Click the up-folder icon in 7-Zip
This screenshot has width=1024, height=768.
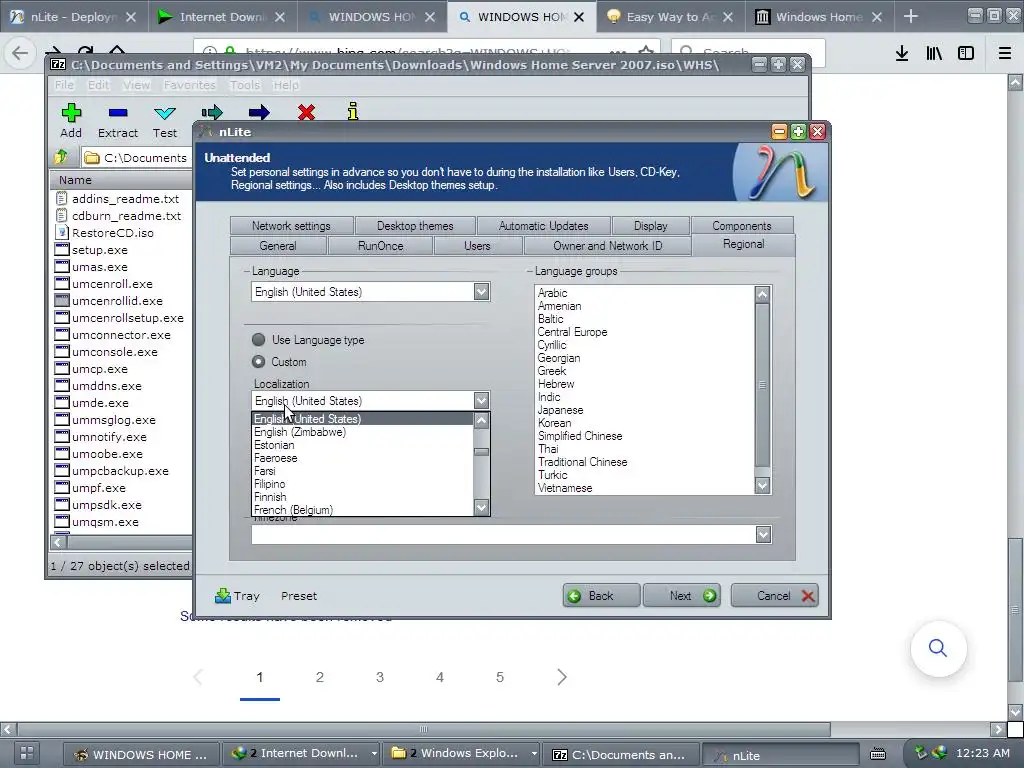61,157
